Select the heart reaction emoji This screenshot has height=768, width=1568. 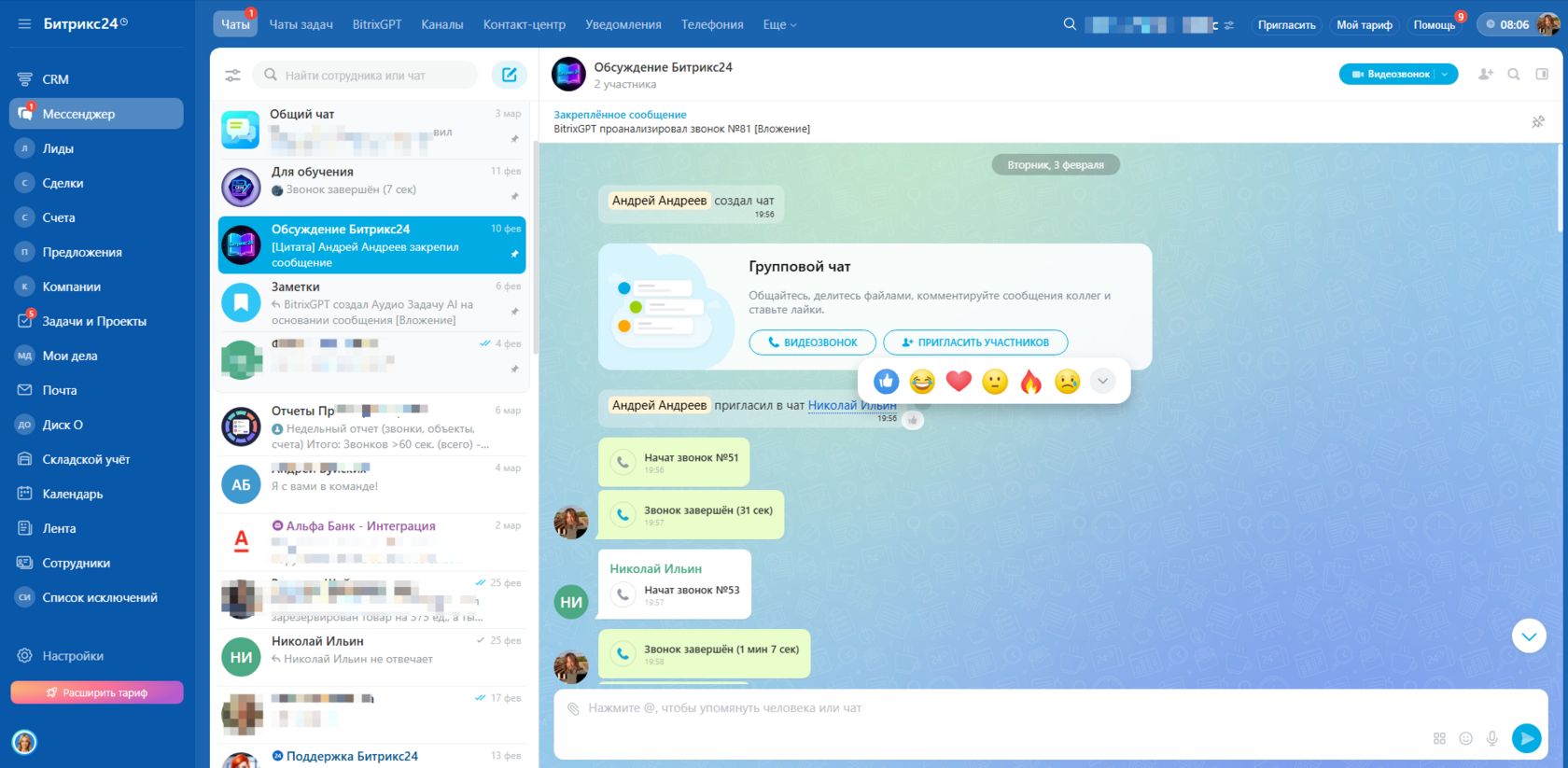pyautogui.click(x=959, y=381)
